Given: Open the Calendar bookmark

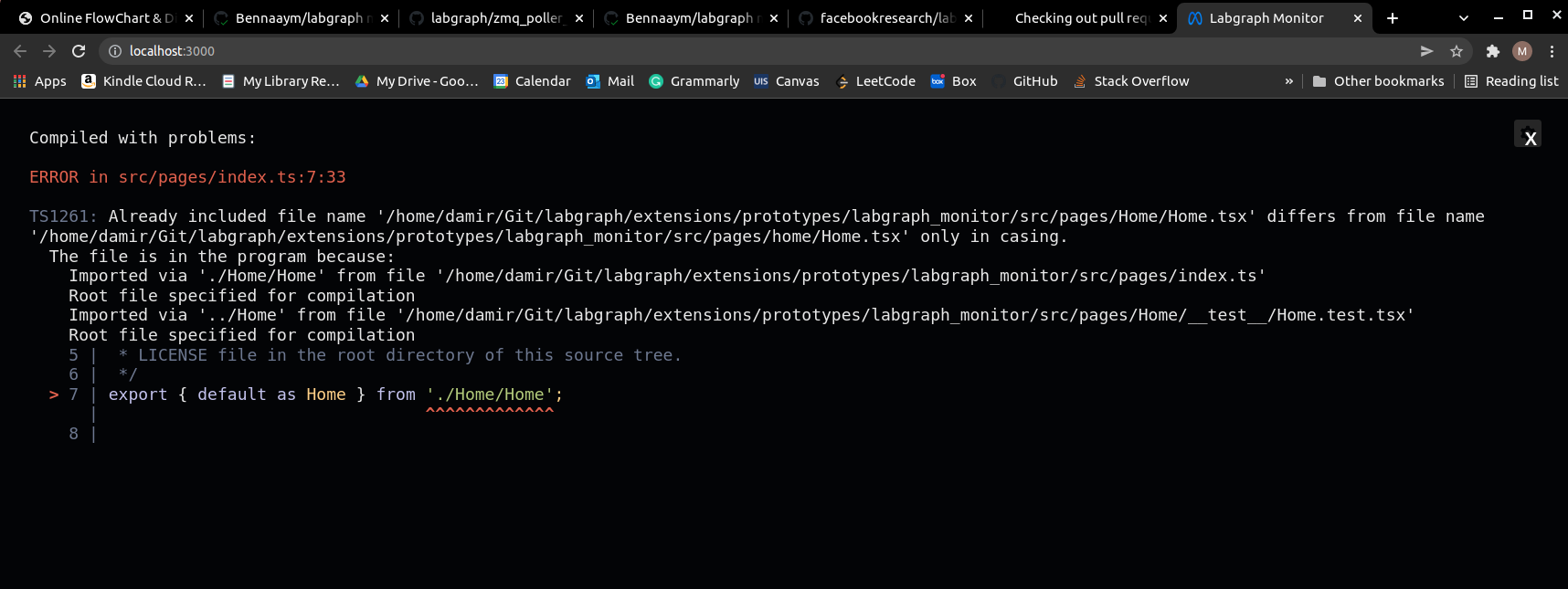Looking at the screenshot, I should point(533,81).
